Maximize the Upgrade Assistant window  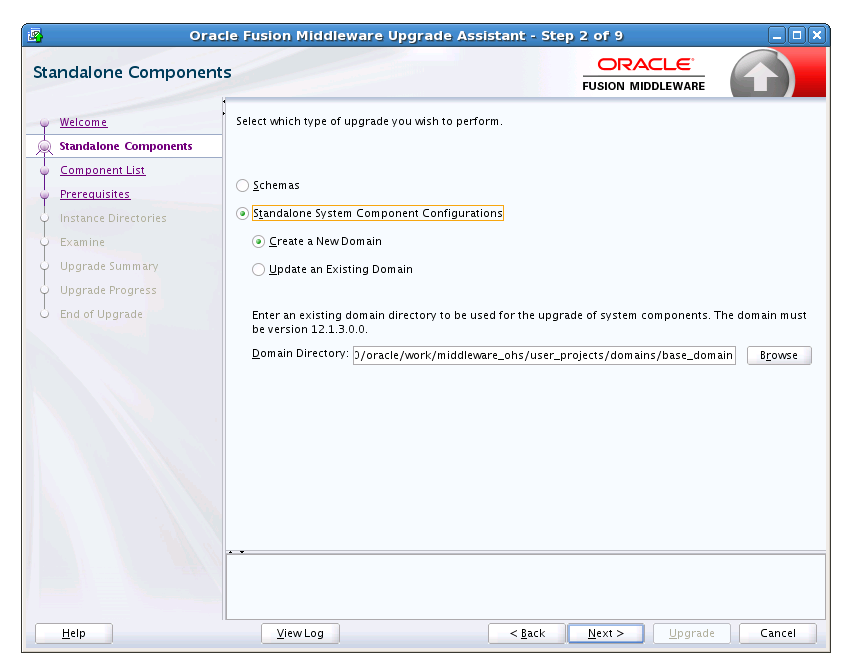[797, 35]
